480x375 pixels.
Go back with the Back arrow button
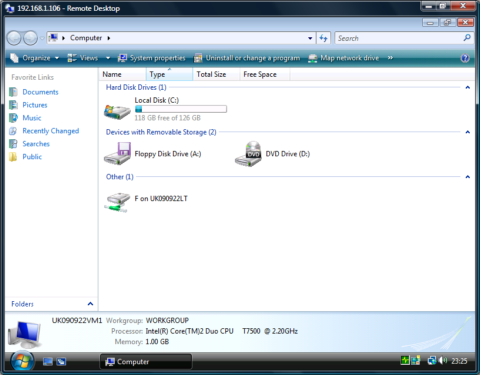[14, 38]
